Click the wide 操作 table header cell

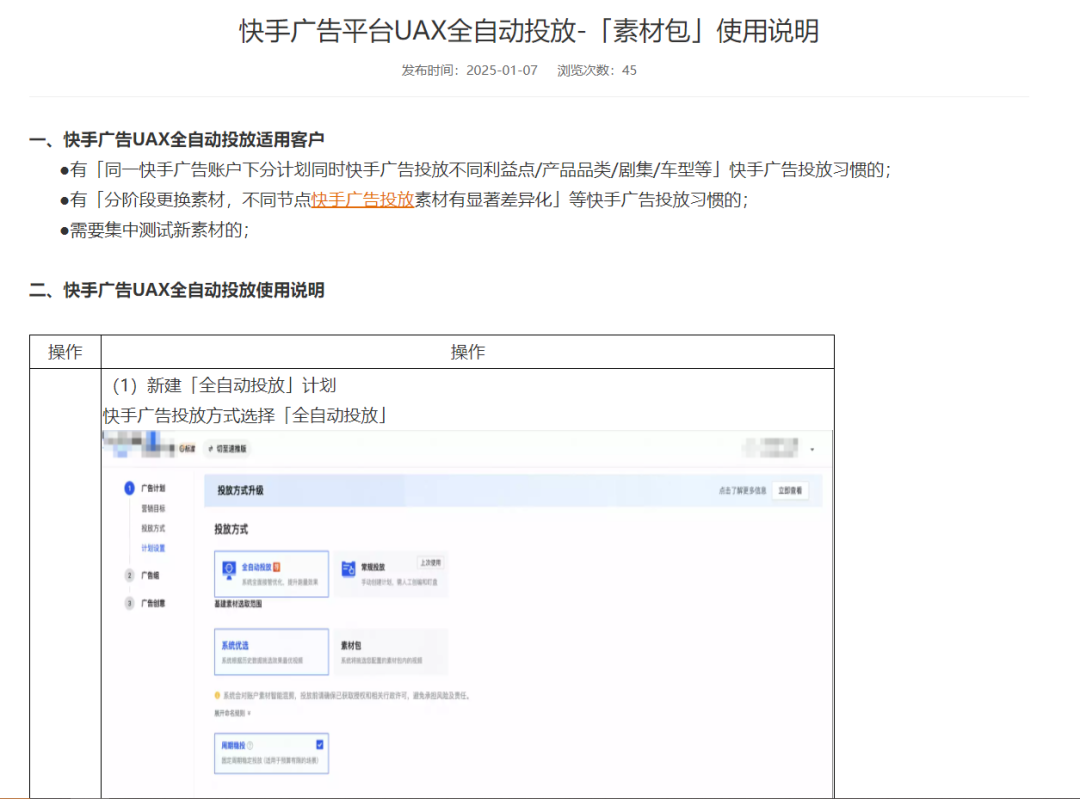(468, 352)
